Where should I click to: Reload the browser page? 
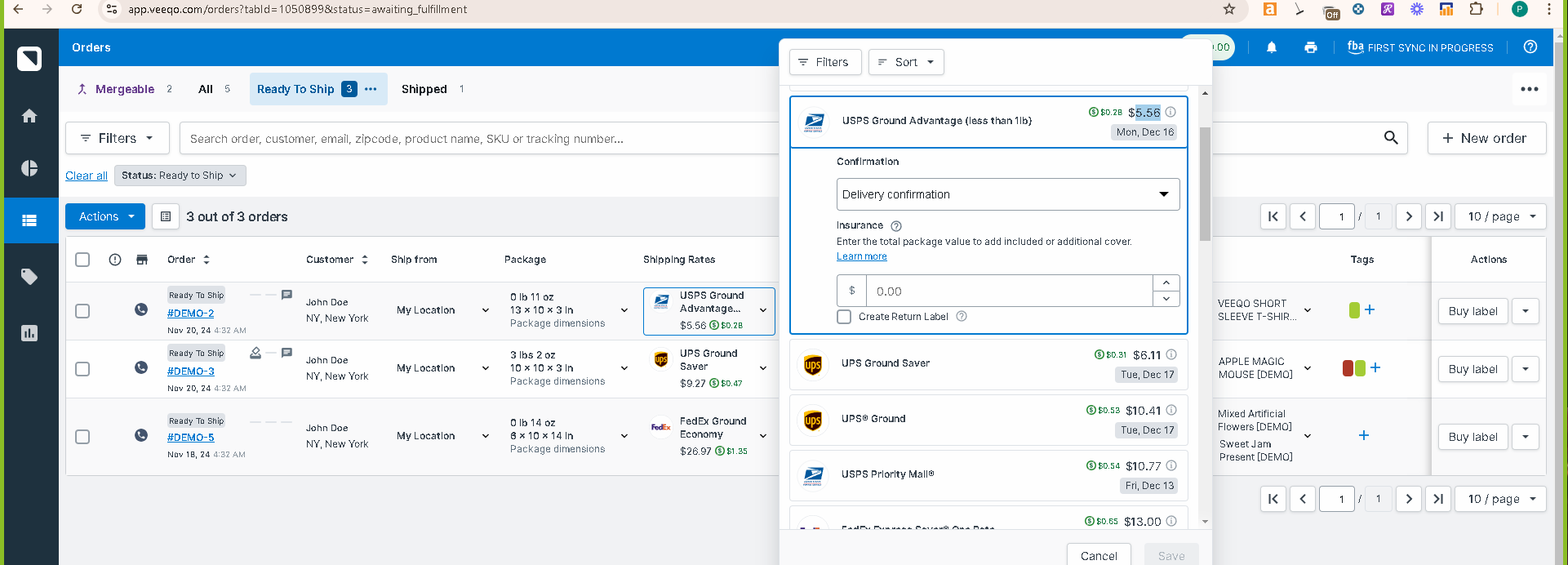click(x=77, y=9)
